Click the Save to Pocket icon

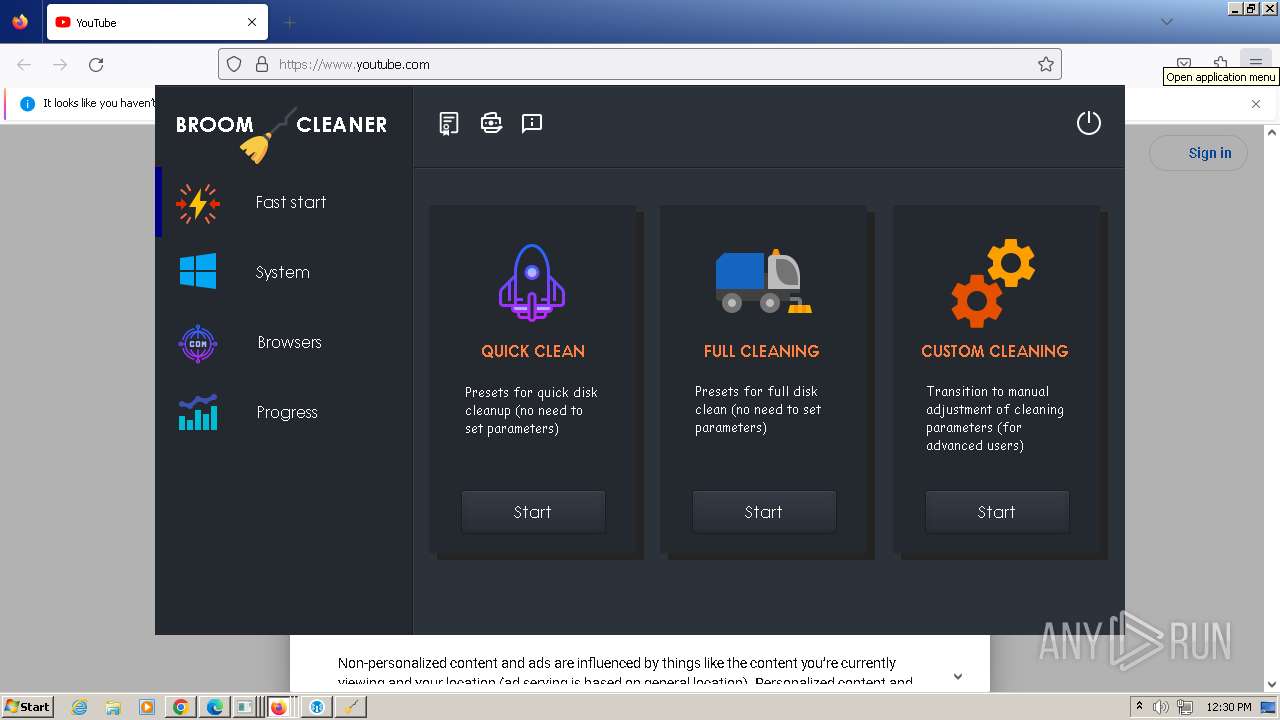[1184, 63]
